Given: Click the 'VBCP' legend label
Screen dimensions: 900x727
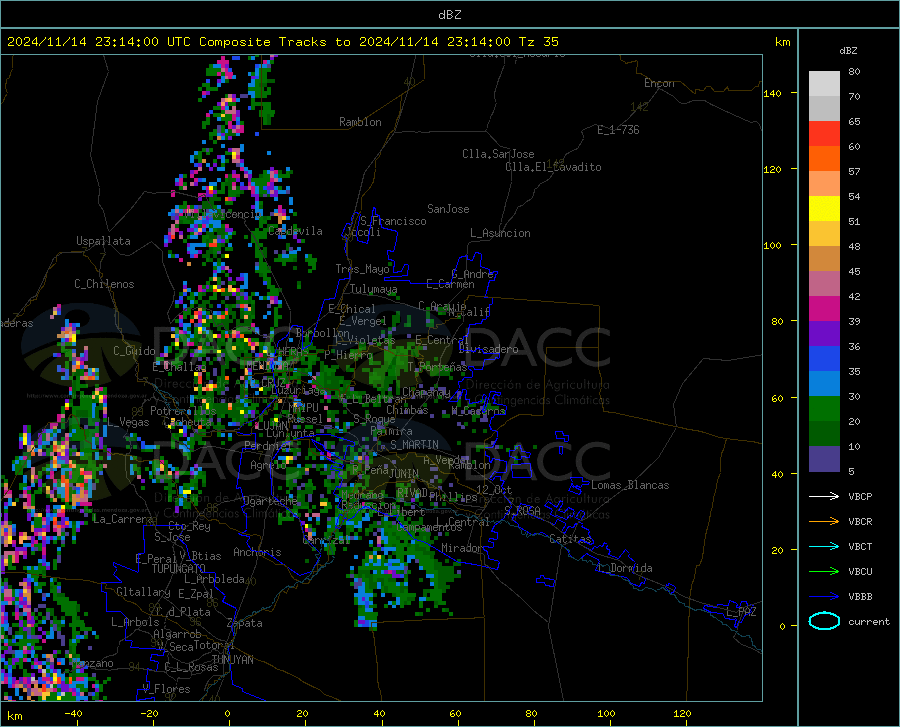Looking at the screenshot, I should [x=860, y=496].
